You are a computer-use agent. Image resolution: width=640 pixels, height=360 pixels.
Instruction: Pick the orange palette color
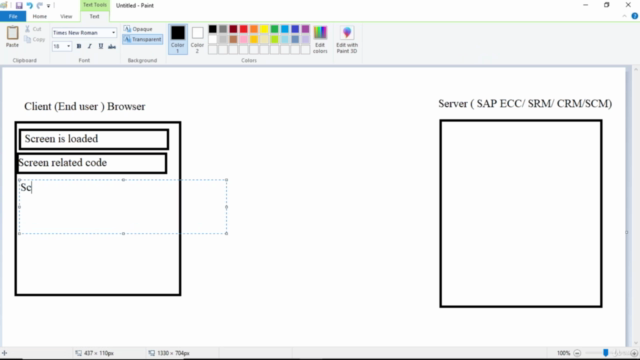click(x=254, y=29)
